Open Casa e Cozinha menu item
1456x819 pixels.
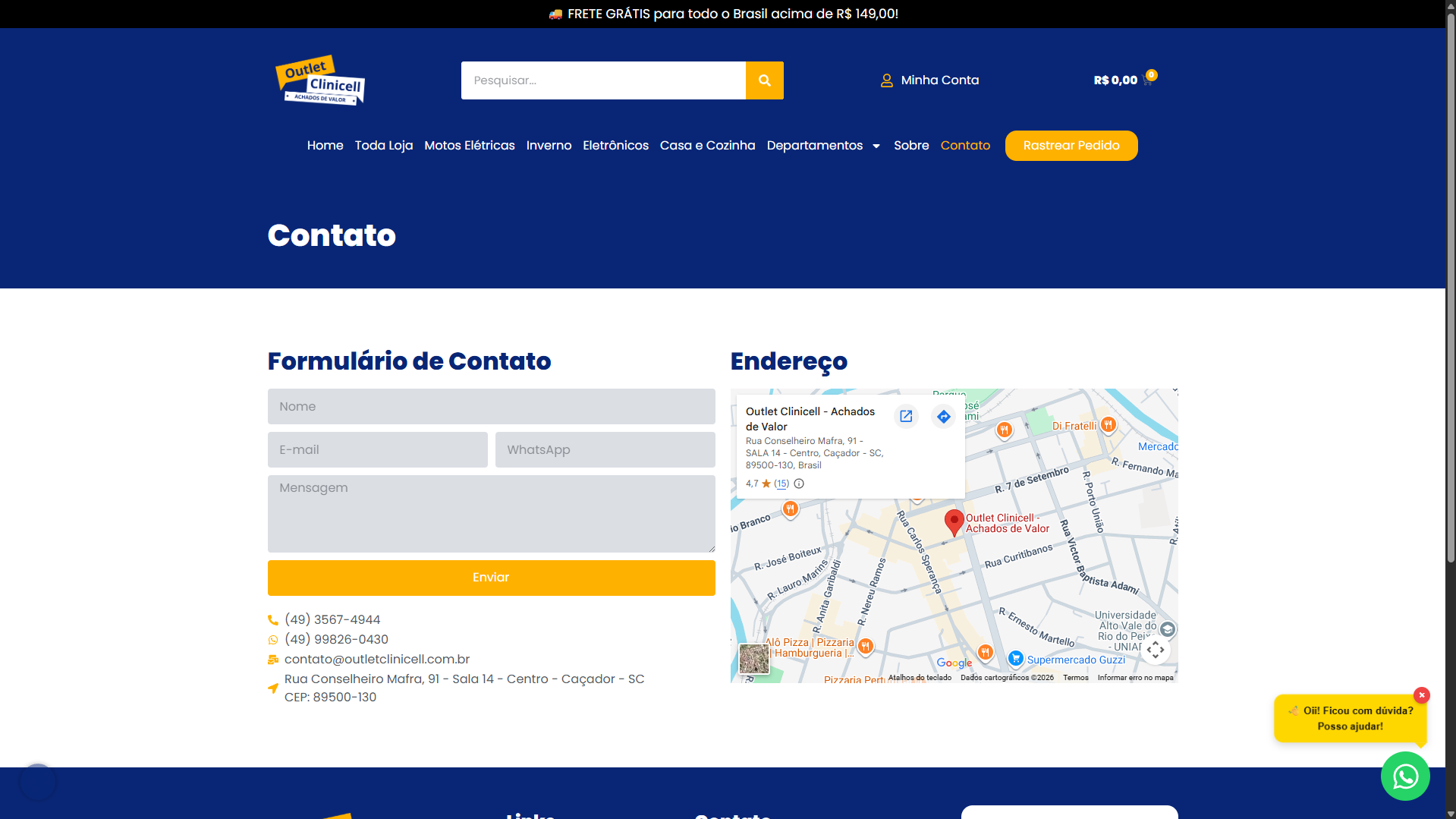707,146
